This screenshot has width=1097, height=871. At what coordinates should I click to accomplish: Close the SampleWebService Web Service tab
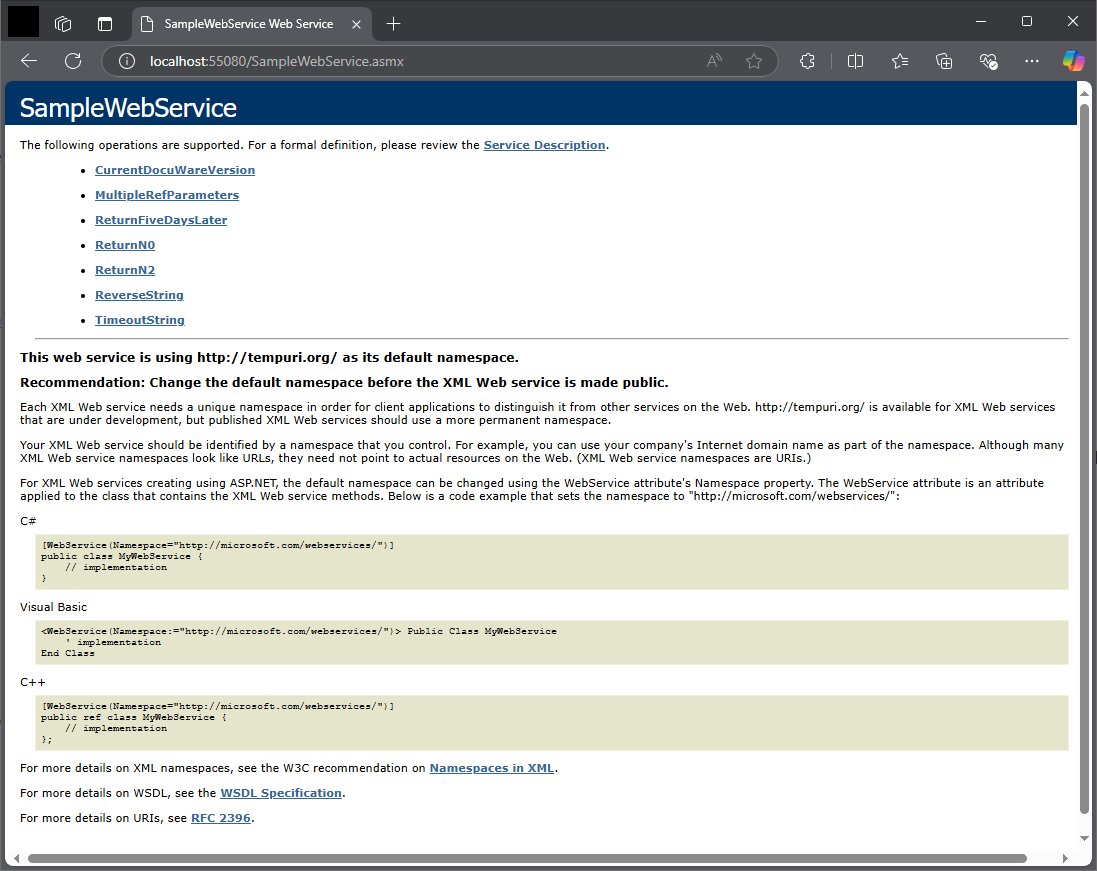pyautogui.click(x=356, y=24)
